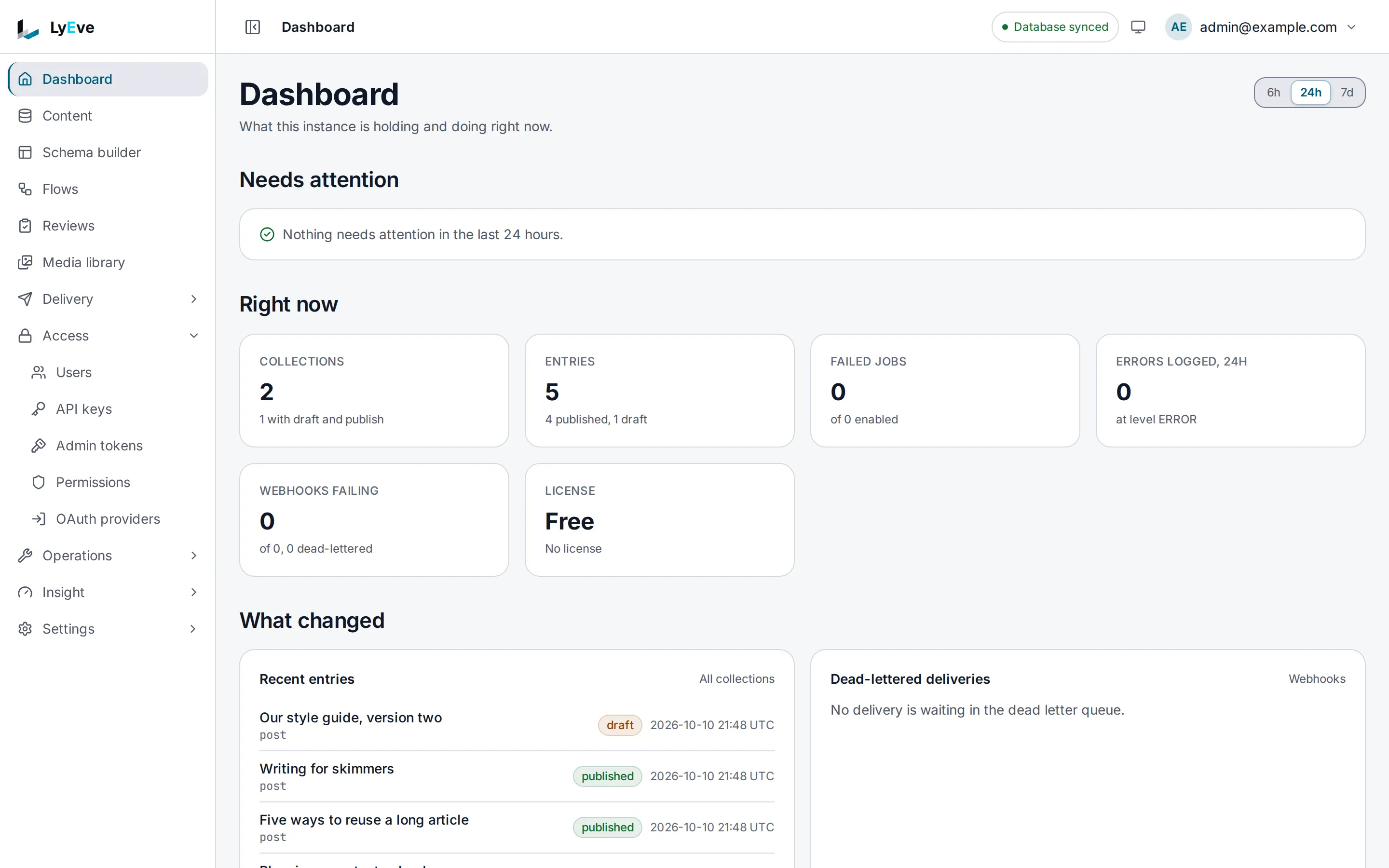
Task: Follow the Webhooks link
Action: (1317, 678)
